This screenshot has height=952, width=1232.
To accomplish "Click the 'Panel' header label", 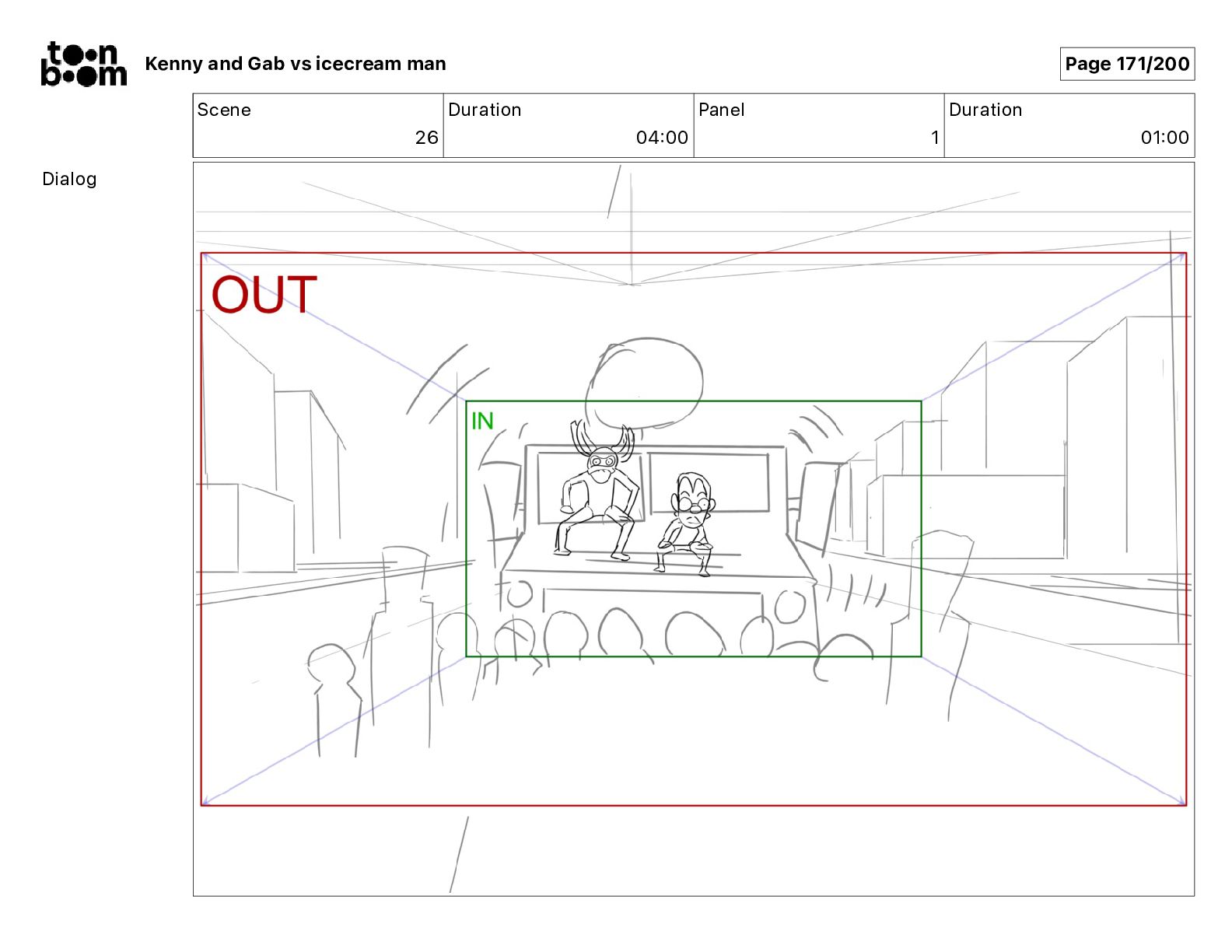I will click(721, 110).
